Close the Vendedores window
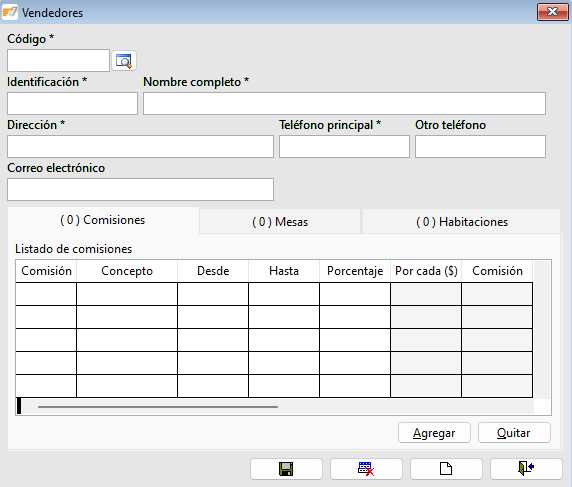The image size is (572, 487). coord(552,12)
